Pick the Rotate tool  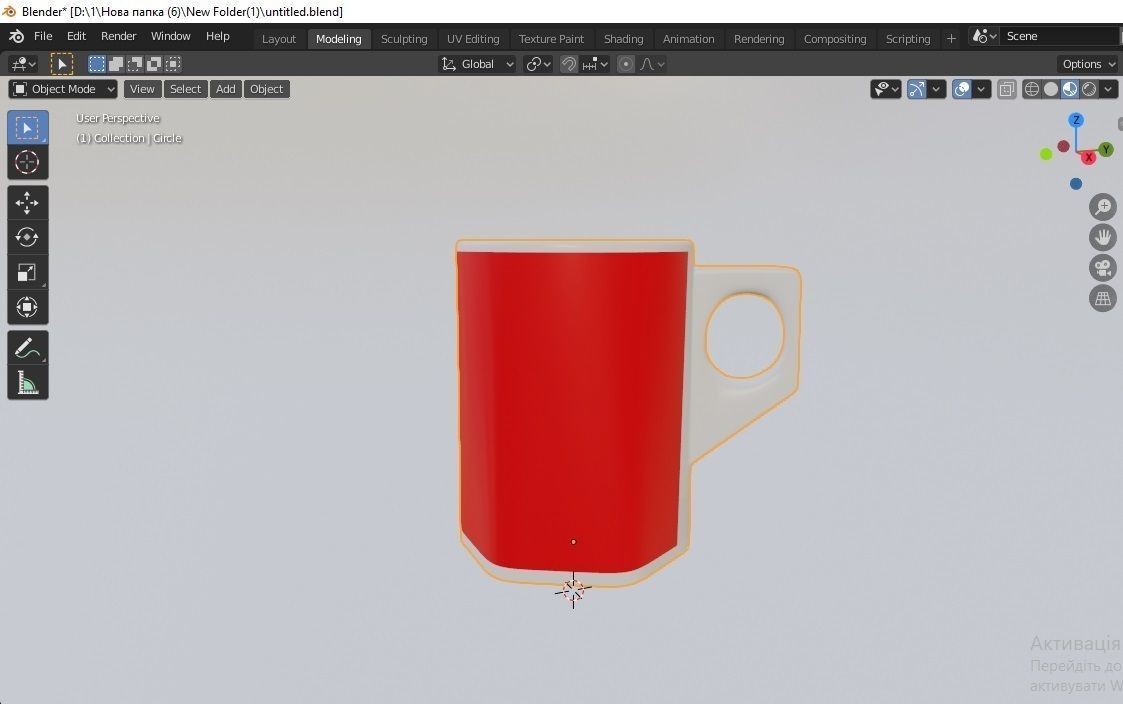(27, 237)
